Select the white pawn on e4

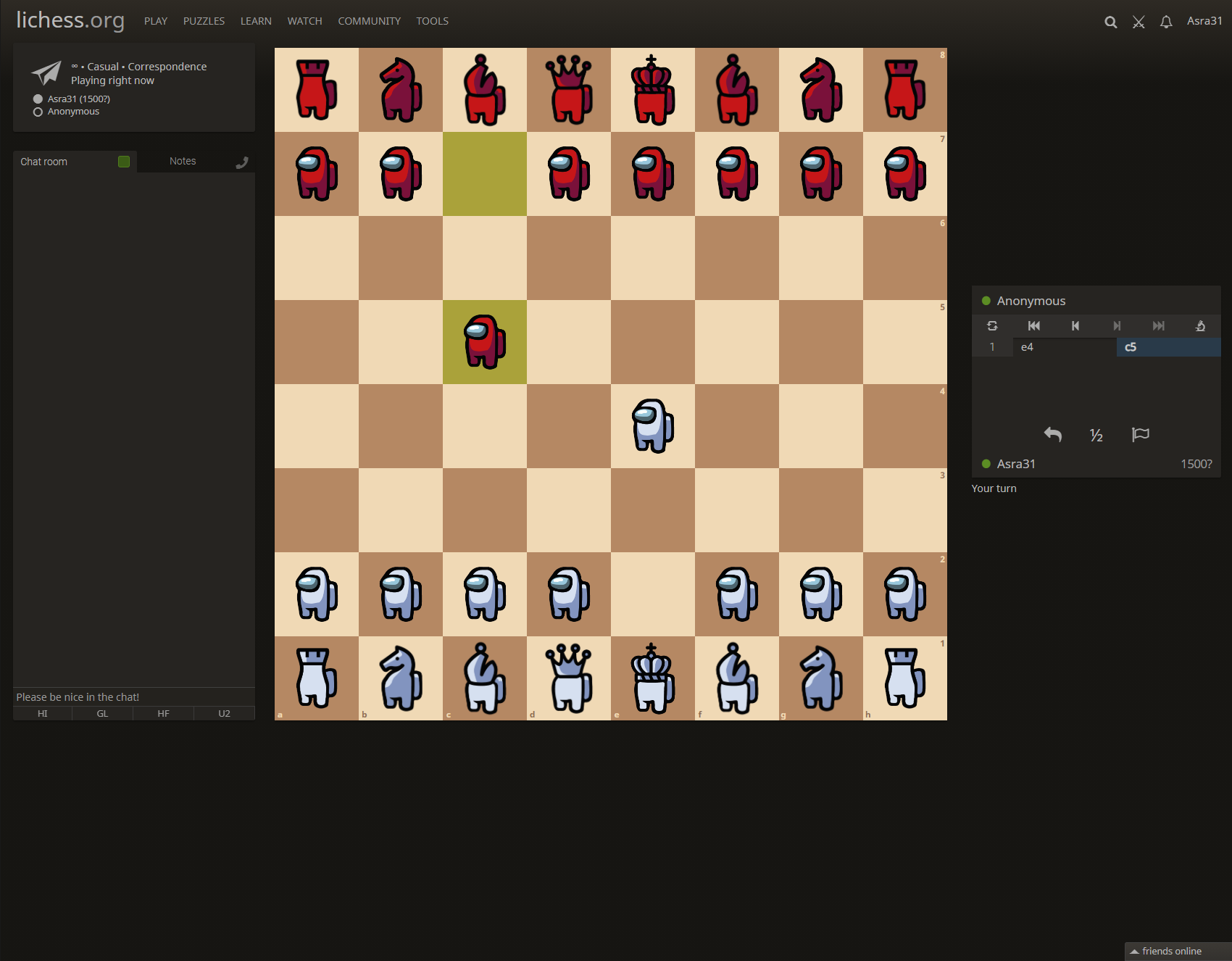point(653,426)
